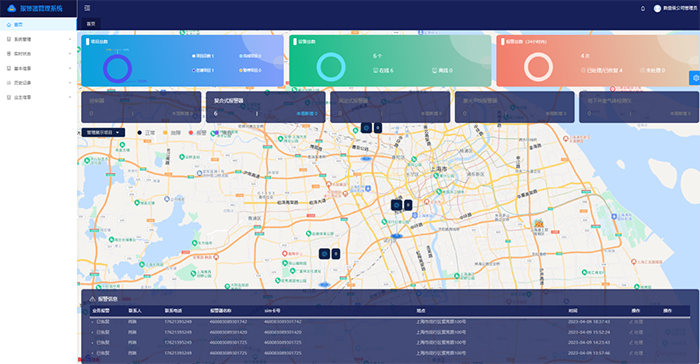Expand the 历史记录 sidebar menu
Screen dimensions: 700x364
pyautogui.click(x=38, y=83)
